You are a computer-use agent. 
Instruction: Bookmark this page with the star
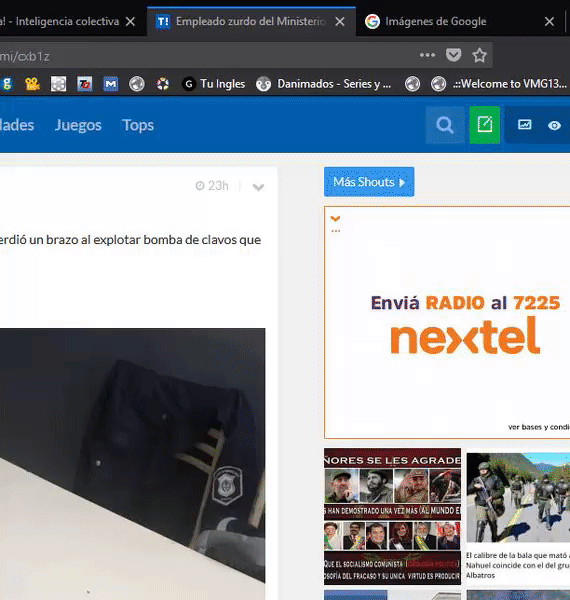point(479,55)
